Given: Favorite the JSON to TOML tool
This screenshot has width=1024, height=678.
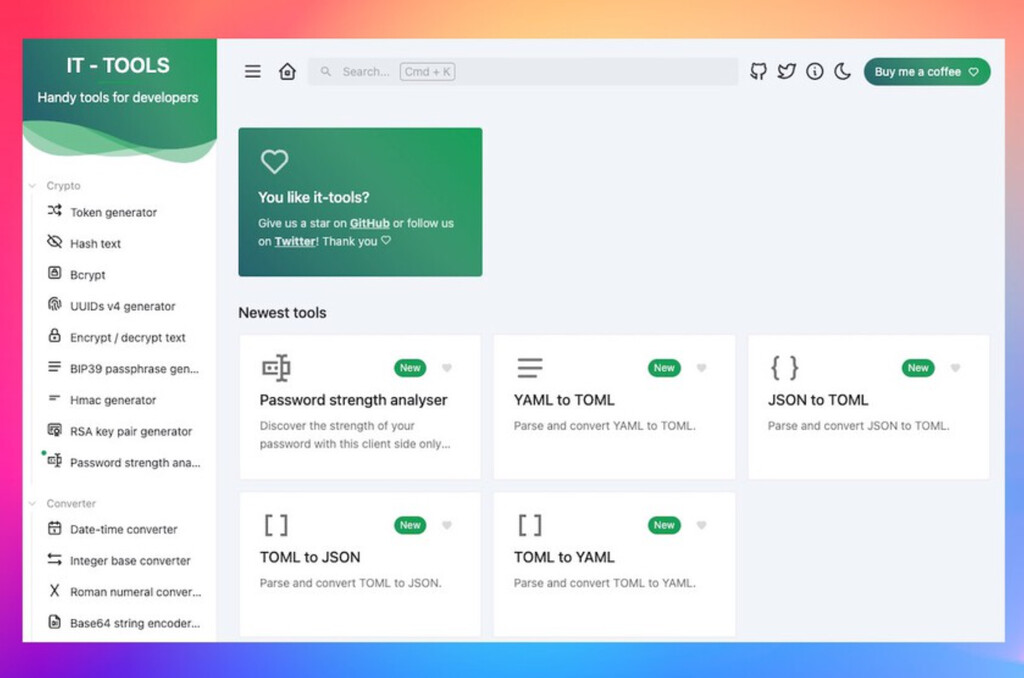Looking at the screenshot, I should [956, 368].
